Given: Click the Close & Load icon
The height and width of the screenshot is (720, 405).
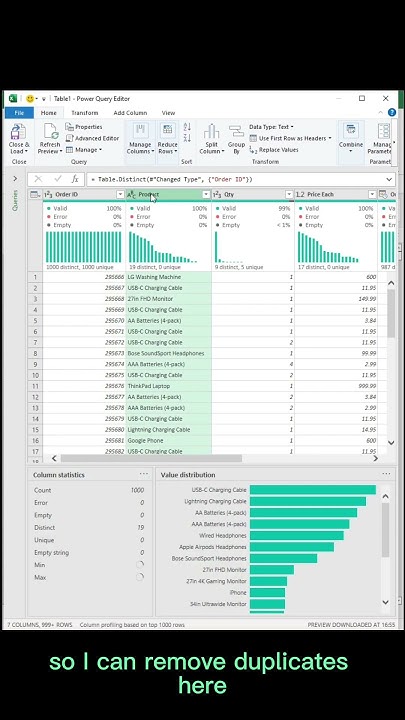Looking at the screenshot, I should coord(18,132).
